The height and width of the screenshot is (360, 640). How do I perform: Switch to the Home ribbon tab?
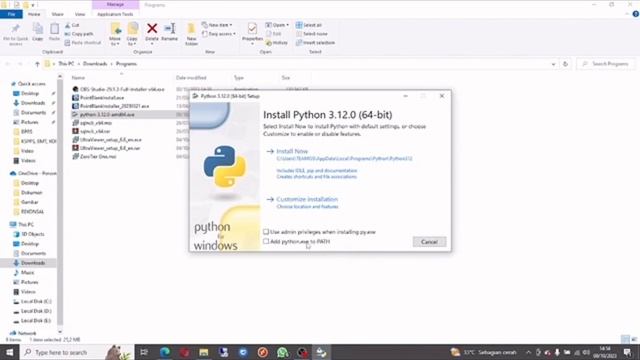(x=34, y=14)
